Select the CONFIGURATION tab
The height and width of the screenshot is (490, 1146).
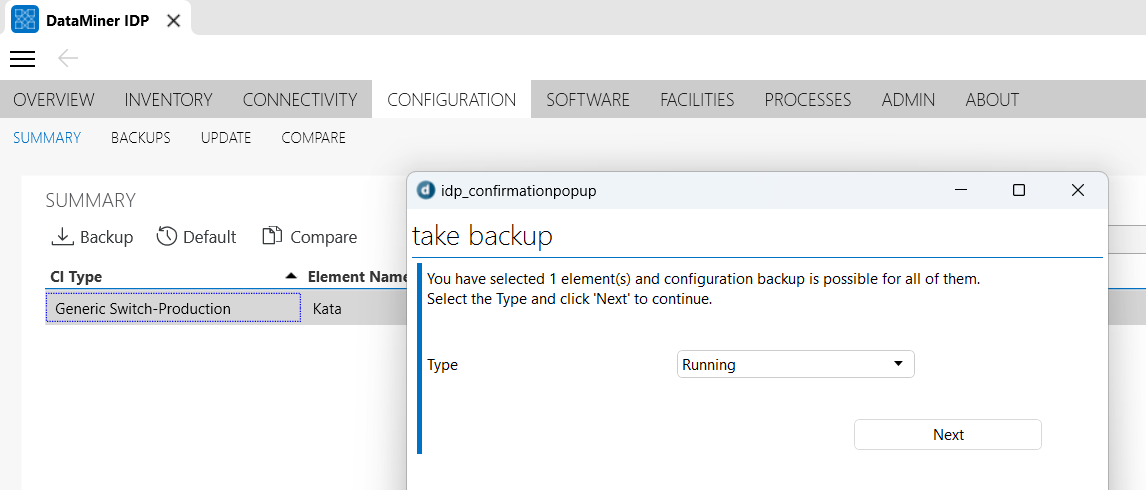point(452,99)
